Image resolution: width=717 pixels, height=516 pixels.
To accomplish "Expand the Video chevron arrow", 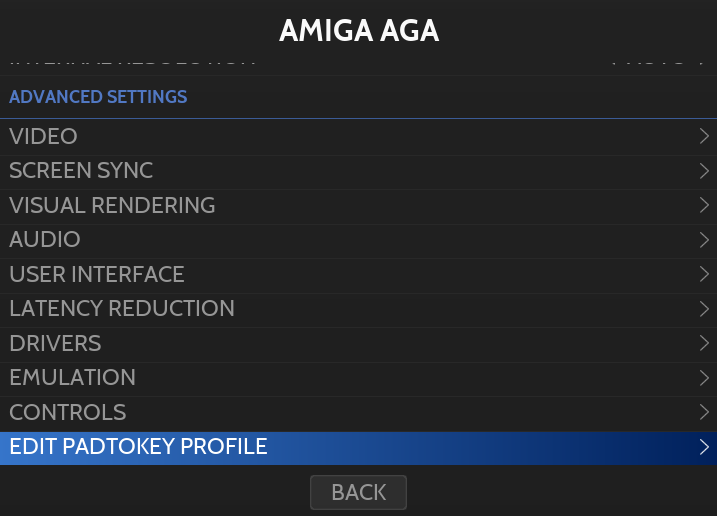I will [x=704, y=136].
